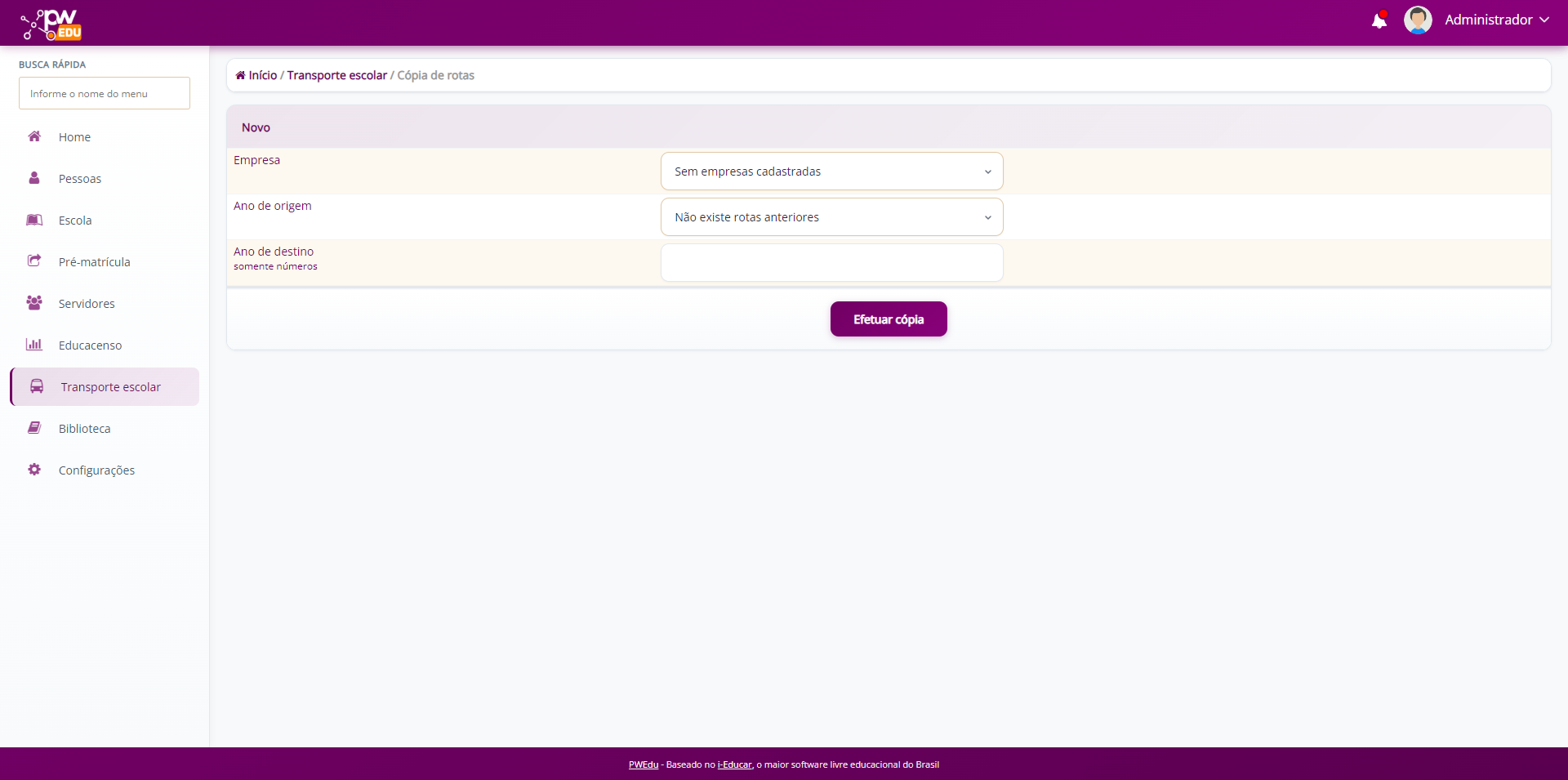Click the Configurações gear icon
Screen dimensions: 1568x780
[x=34, y=470]
